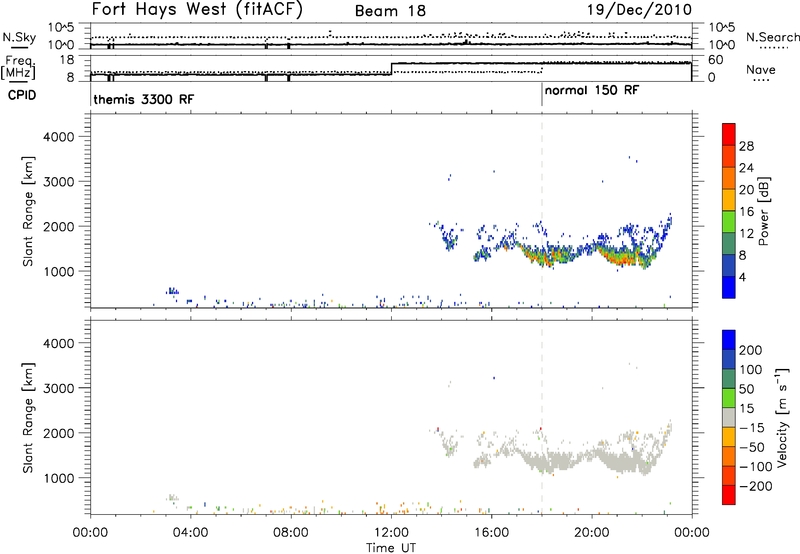The image size is (800, 554).
Task: Click the red bottom segment of Velocity colorbar
Action: click(x=729, y=495)
